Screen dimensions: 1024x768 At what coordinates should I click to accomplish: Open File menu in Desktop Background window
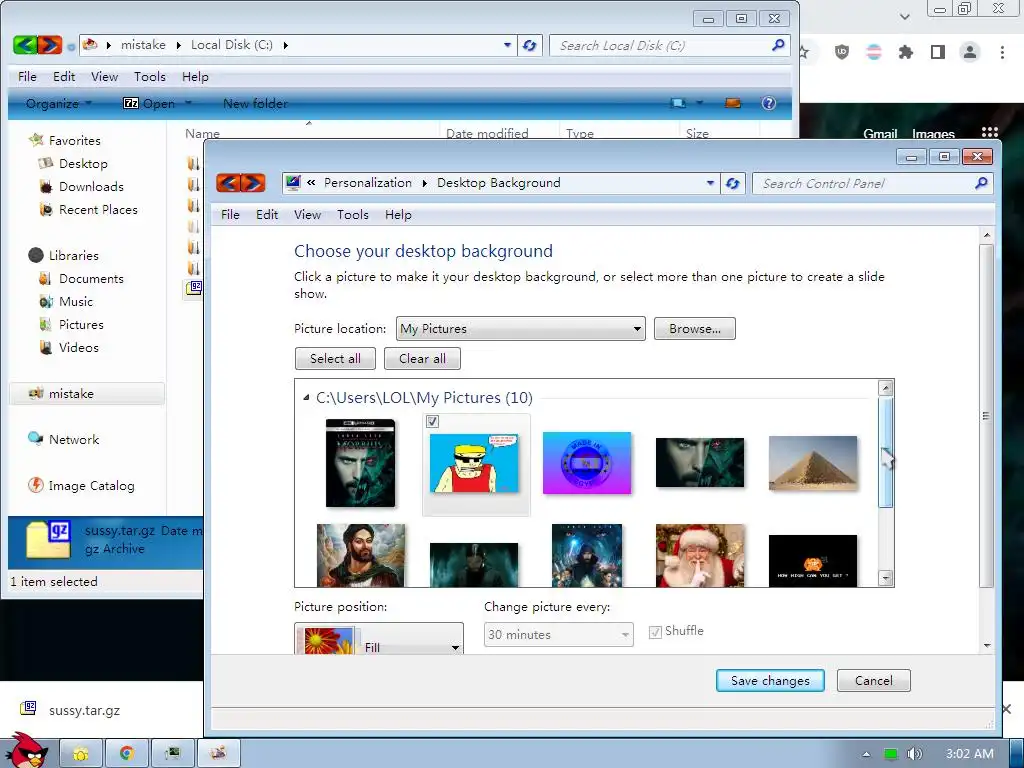[x=230, y=215]
